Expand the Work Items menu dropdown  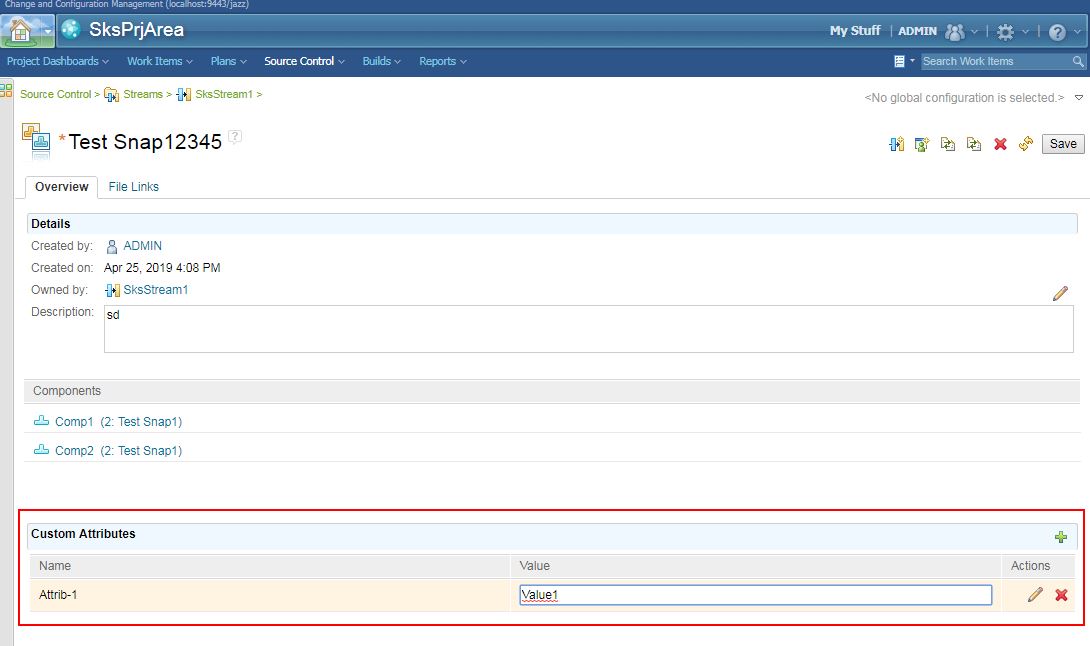[158, 61]
